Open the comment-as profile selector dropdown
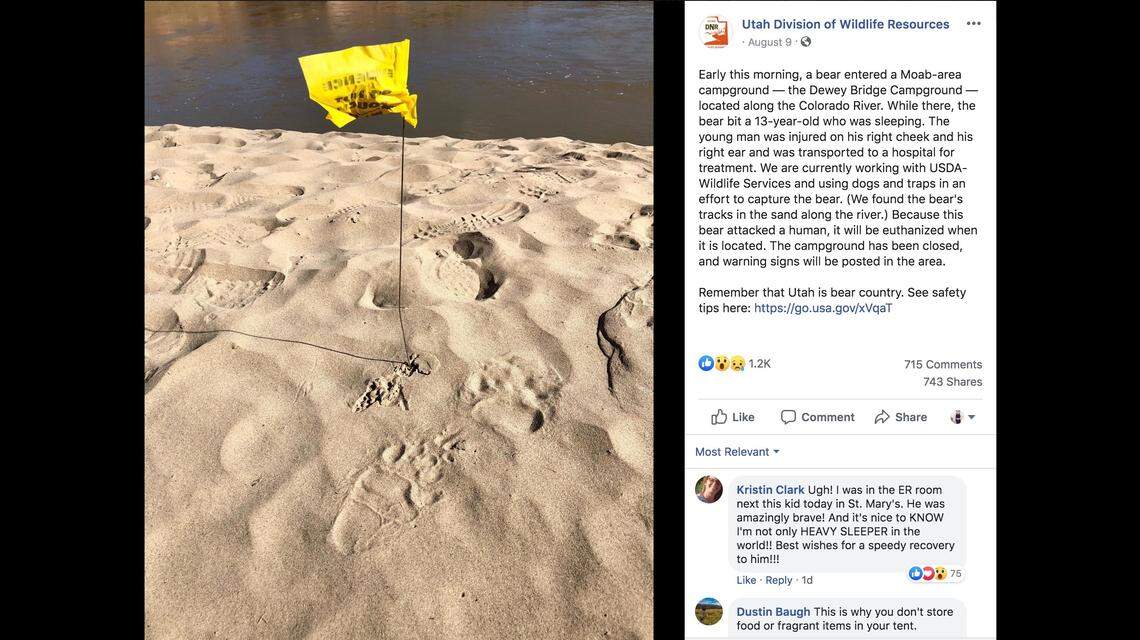1140x640 pixels. [963, 417]
